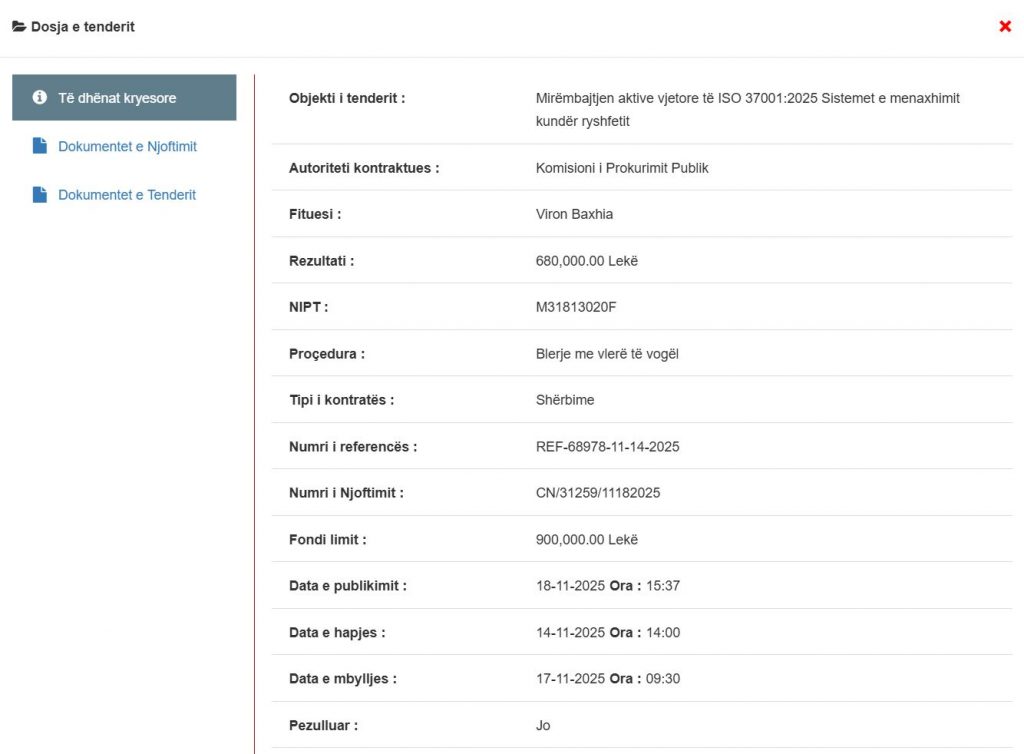Click the tender object description text
1024x754 pixels.
pyautogui.click(x=747, y=109)
